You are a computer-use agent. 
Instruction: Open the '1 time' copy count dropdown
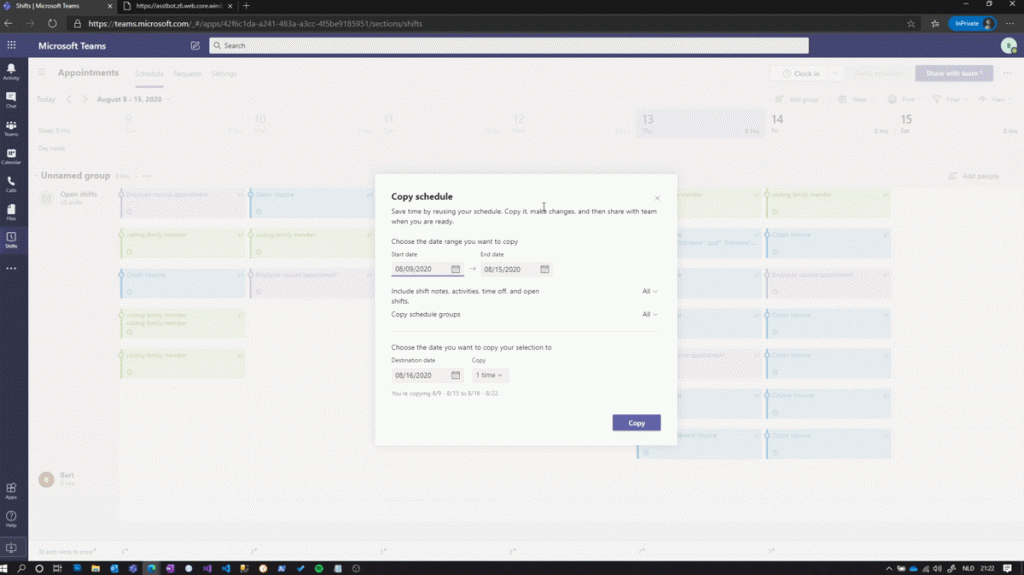(490, 375)
